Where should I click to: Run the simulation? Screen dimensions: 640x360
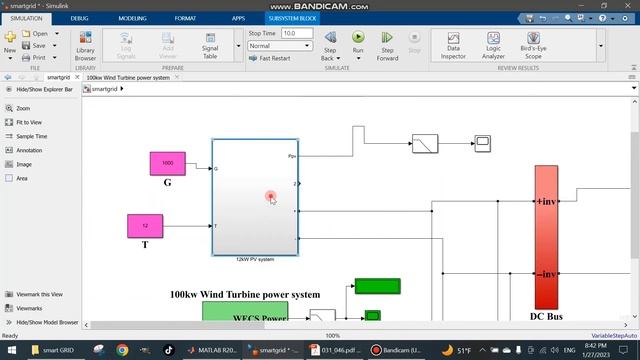(358, 42)
